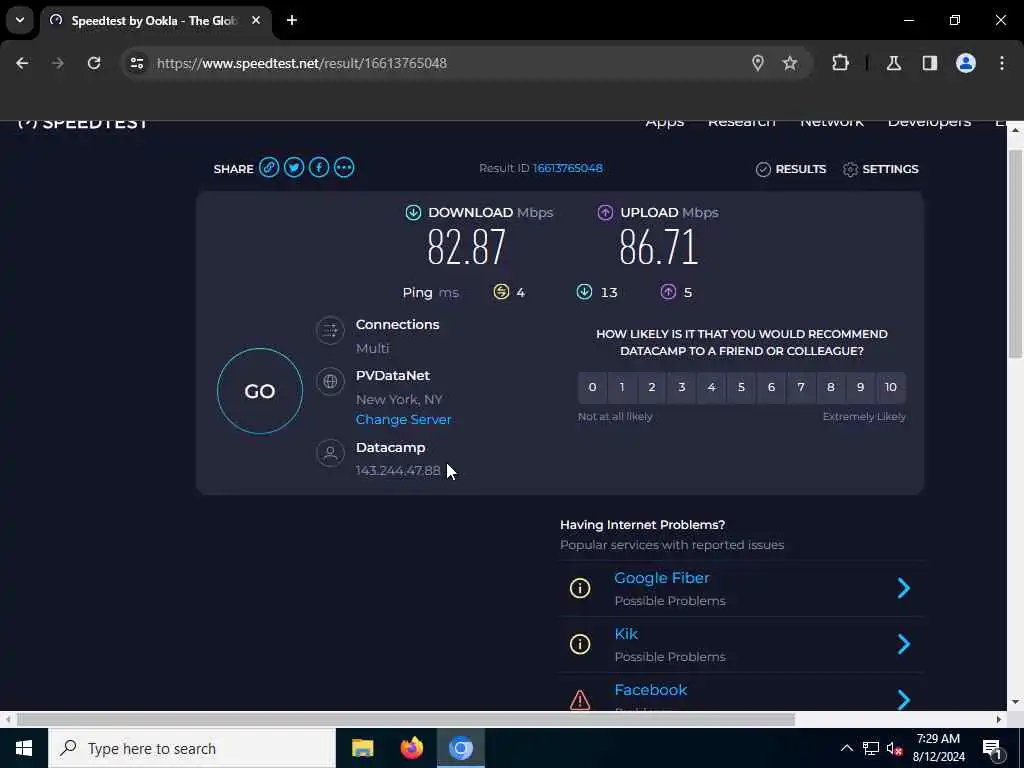The height and width of the screenshot is (768, 1024).
Task: Open File Explorer from the taskbar
Action: click(362, 748)
